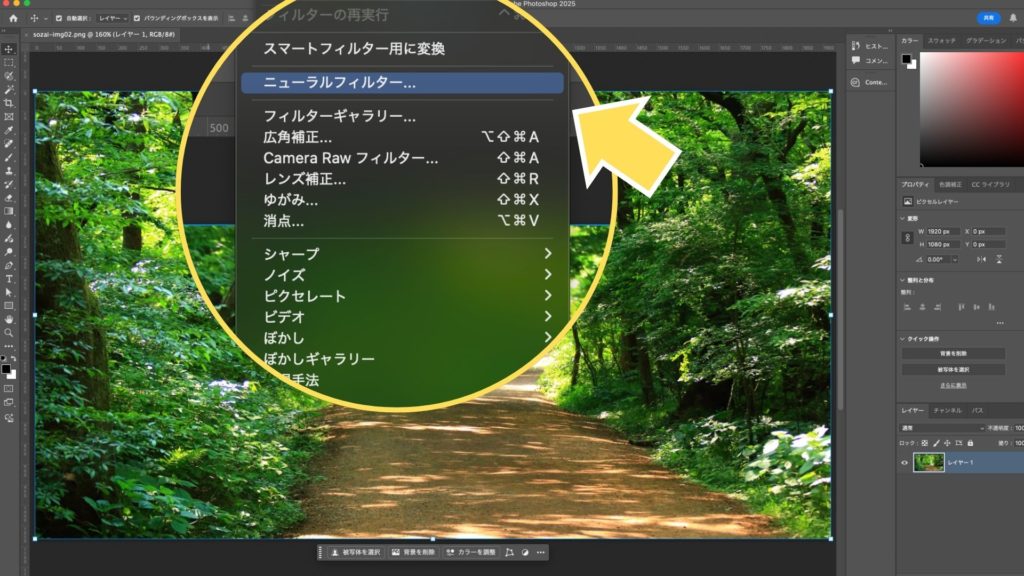Hide レイヤー 1 with eye icon
This screenshot has height=576, width=1024.
(904, 463)
